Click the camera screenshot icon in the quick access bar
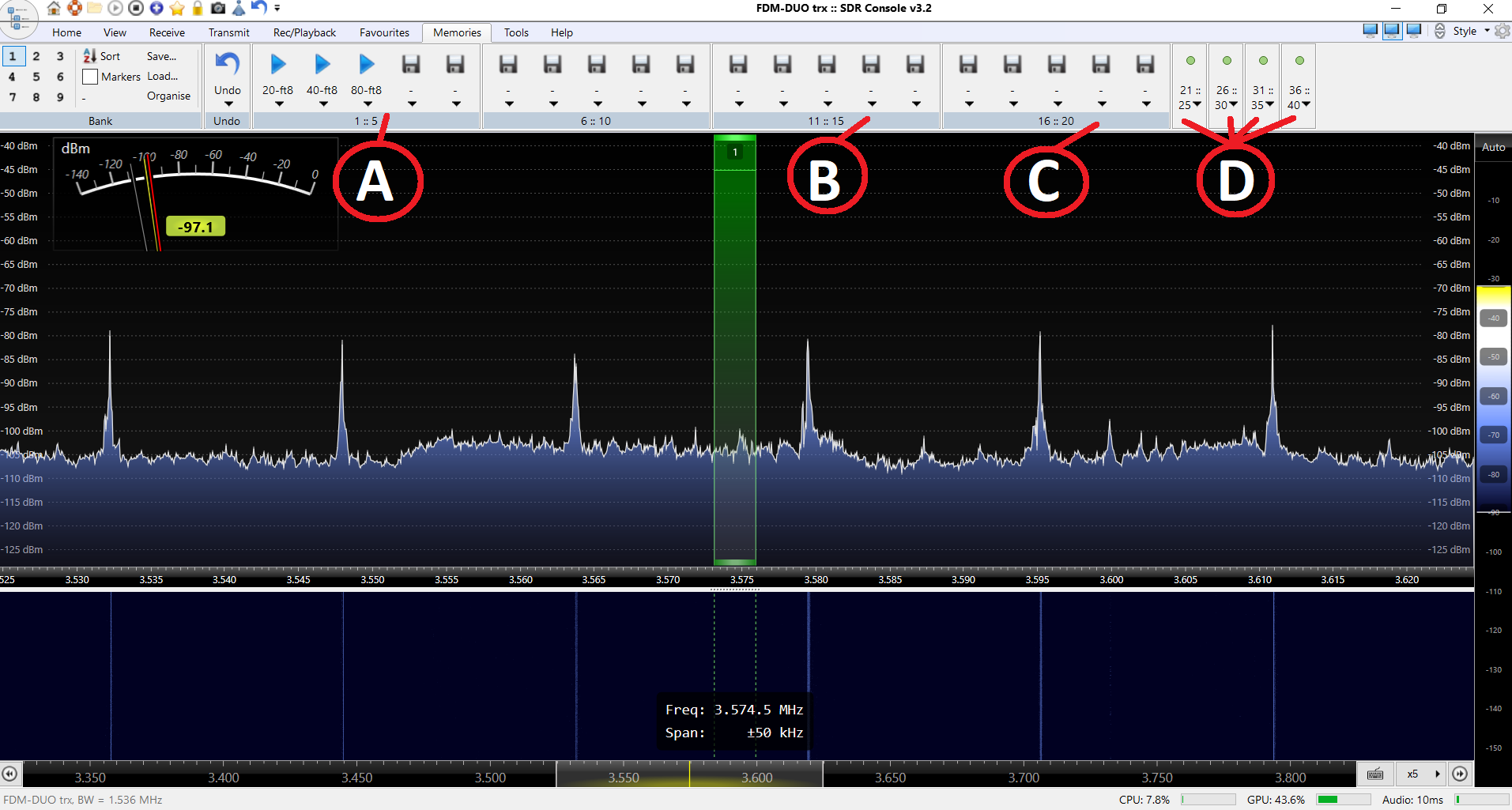This screenshot has width=1512, height=810. [218, 8]
